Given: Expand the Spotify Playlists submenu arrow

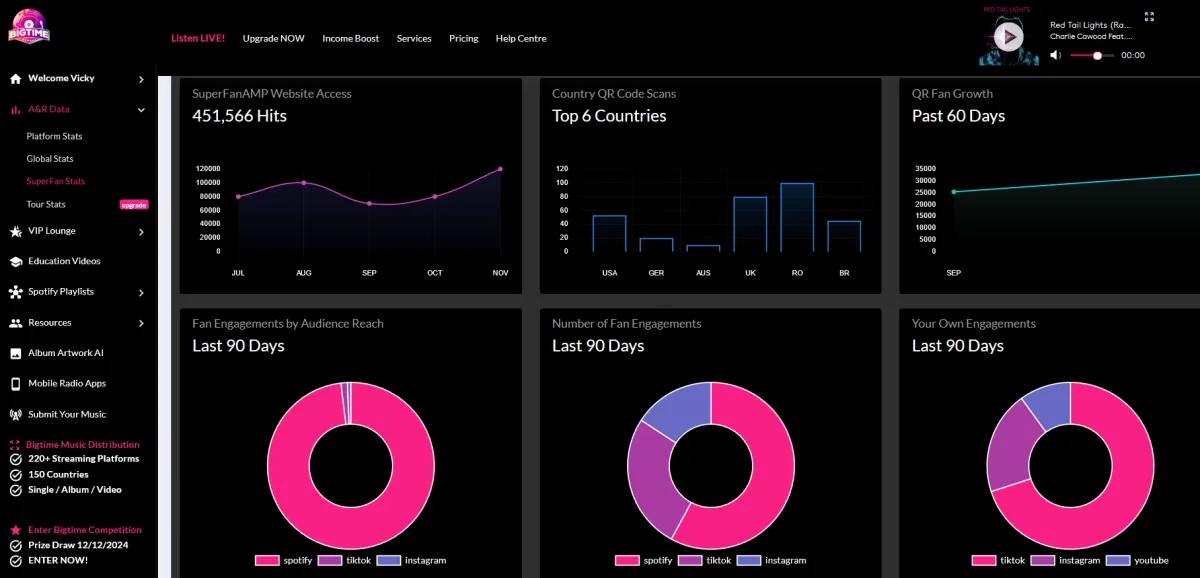Looking at the screenshot, I should [x=141, y=293].
